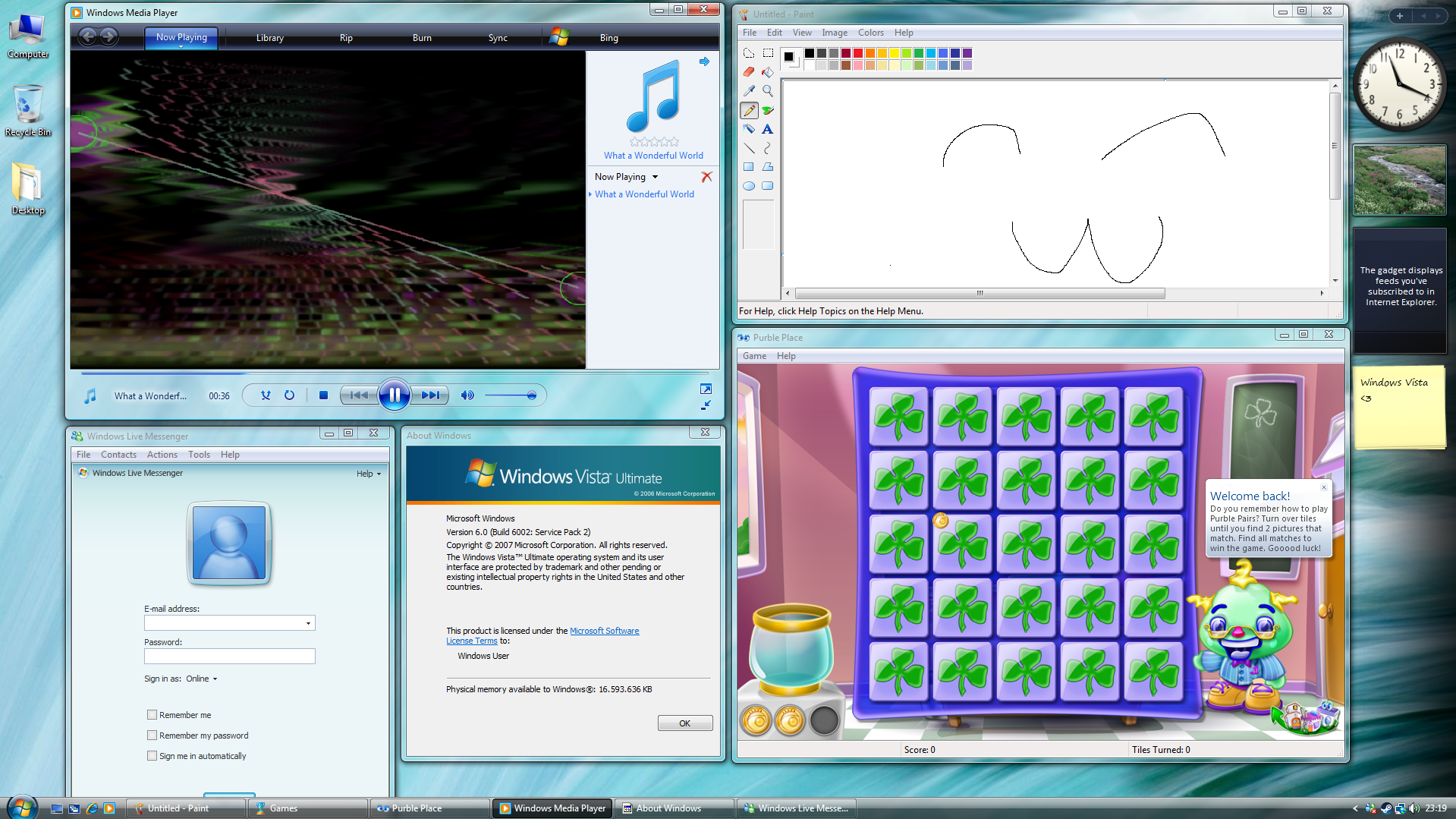Open the Game menu in Purble Place
1456x819 pixels.
coord(754,356)
